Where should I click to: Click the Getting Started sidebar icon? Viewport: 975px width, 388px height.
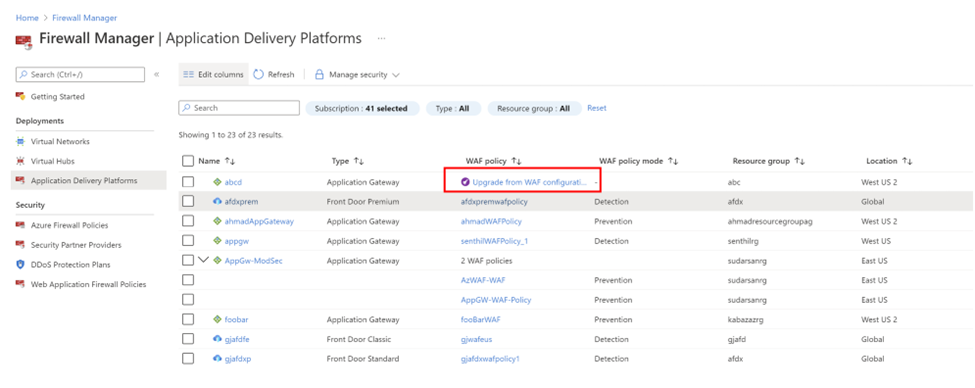coord(21,97)
